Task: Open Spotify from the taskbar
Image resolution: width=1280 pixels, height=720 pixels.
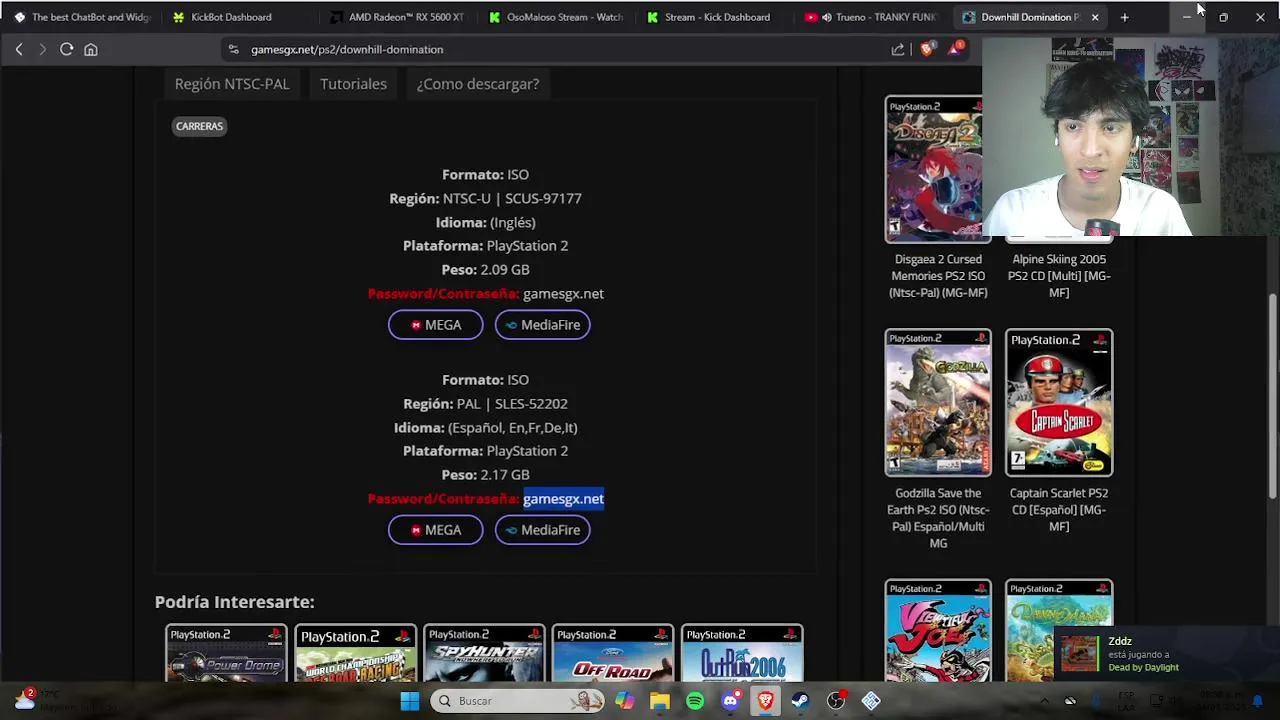Action: 695,701
